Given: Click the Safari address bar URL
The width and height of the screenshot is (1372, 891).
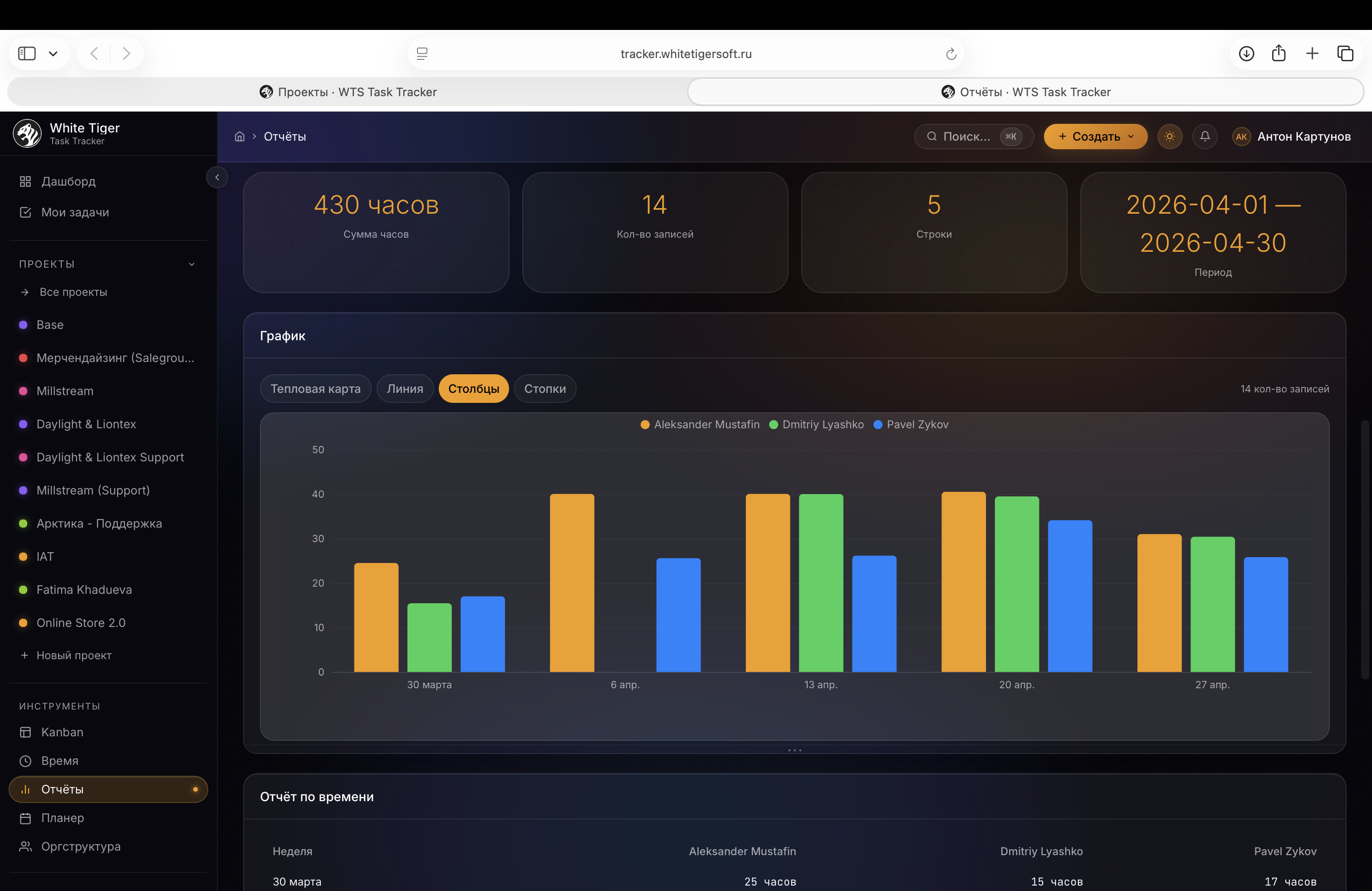Looking at the screenshot, I should [x=686, y=54].
